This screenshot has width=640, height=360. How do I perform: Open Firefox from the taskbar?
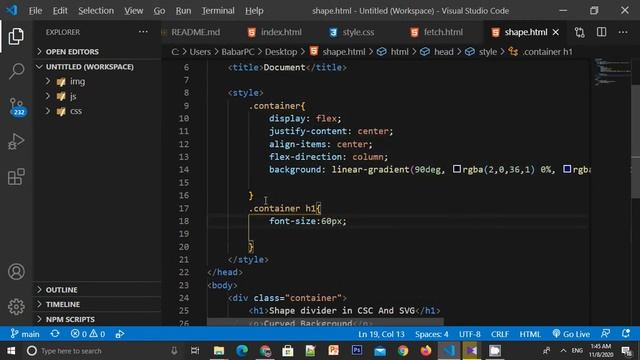426,351
